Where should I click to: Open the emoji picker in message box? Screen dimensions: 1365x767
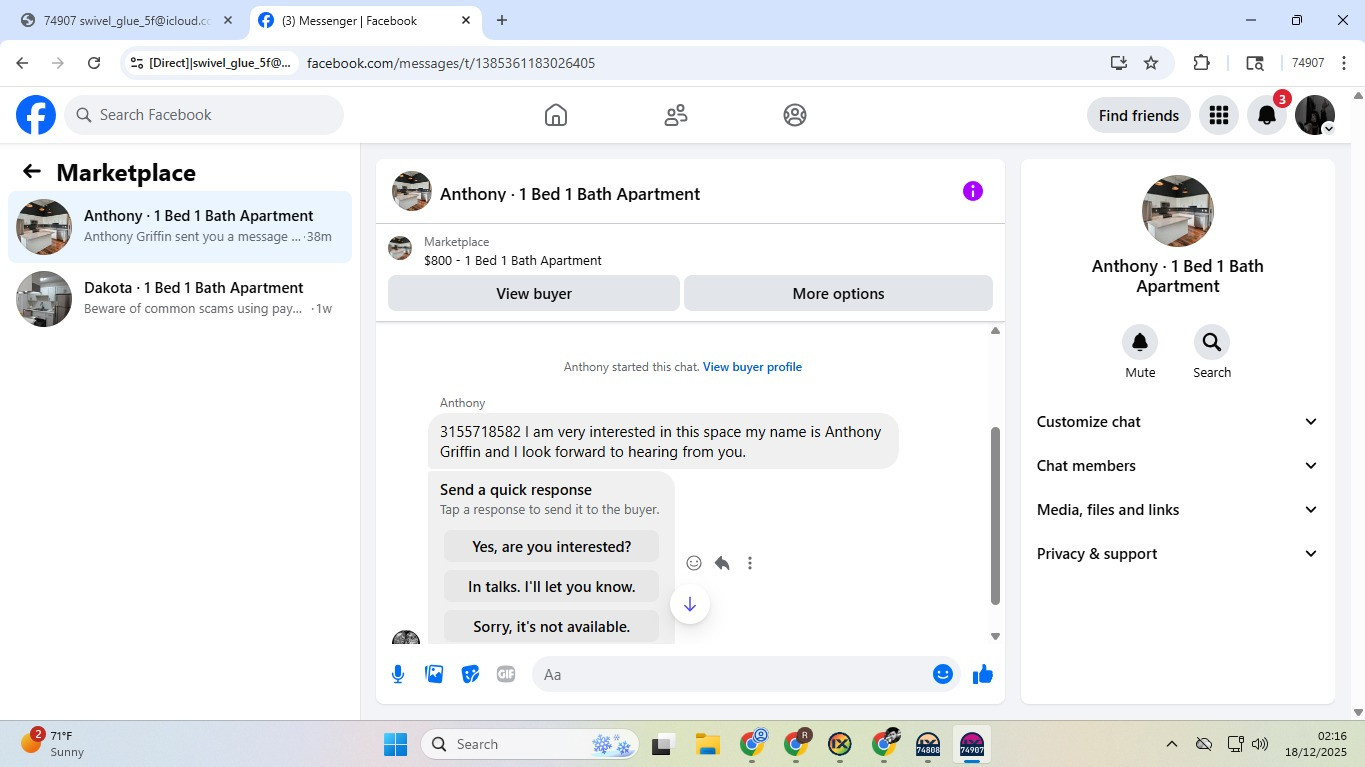pos(942,674)
